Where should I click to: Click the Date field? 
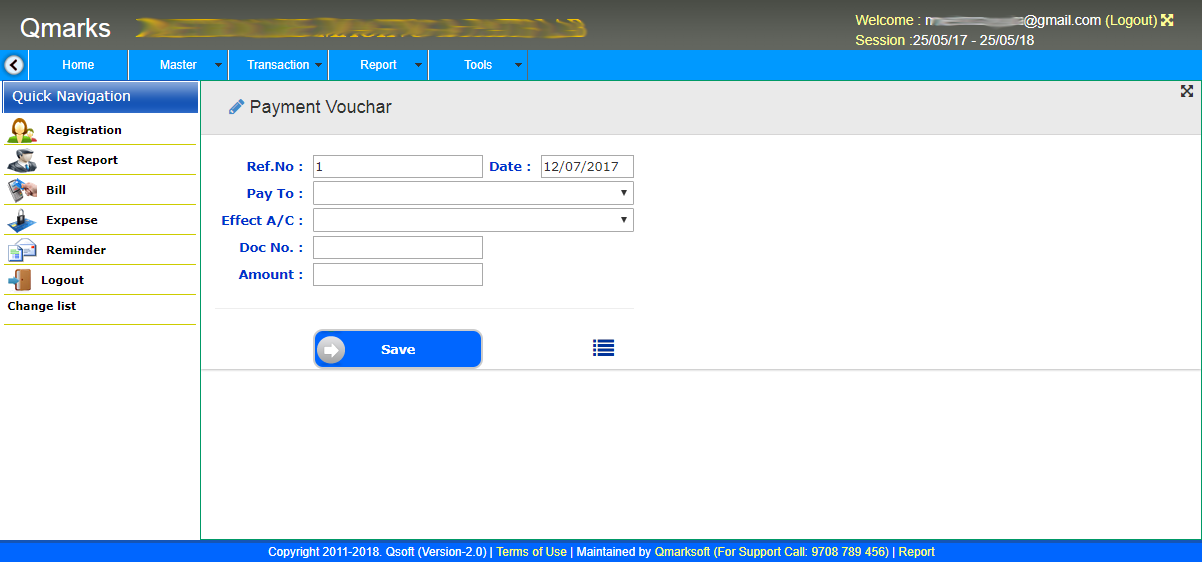(x=587, y=167)
